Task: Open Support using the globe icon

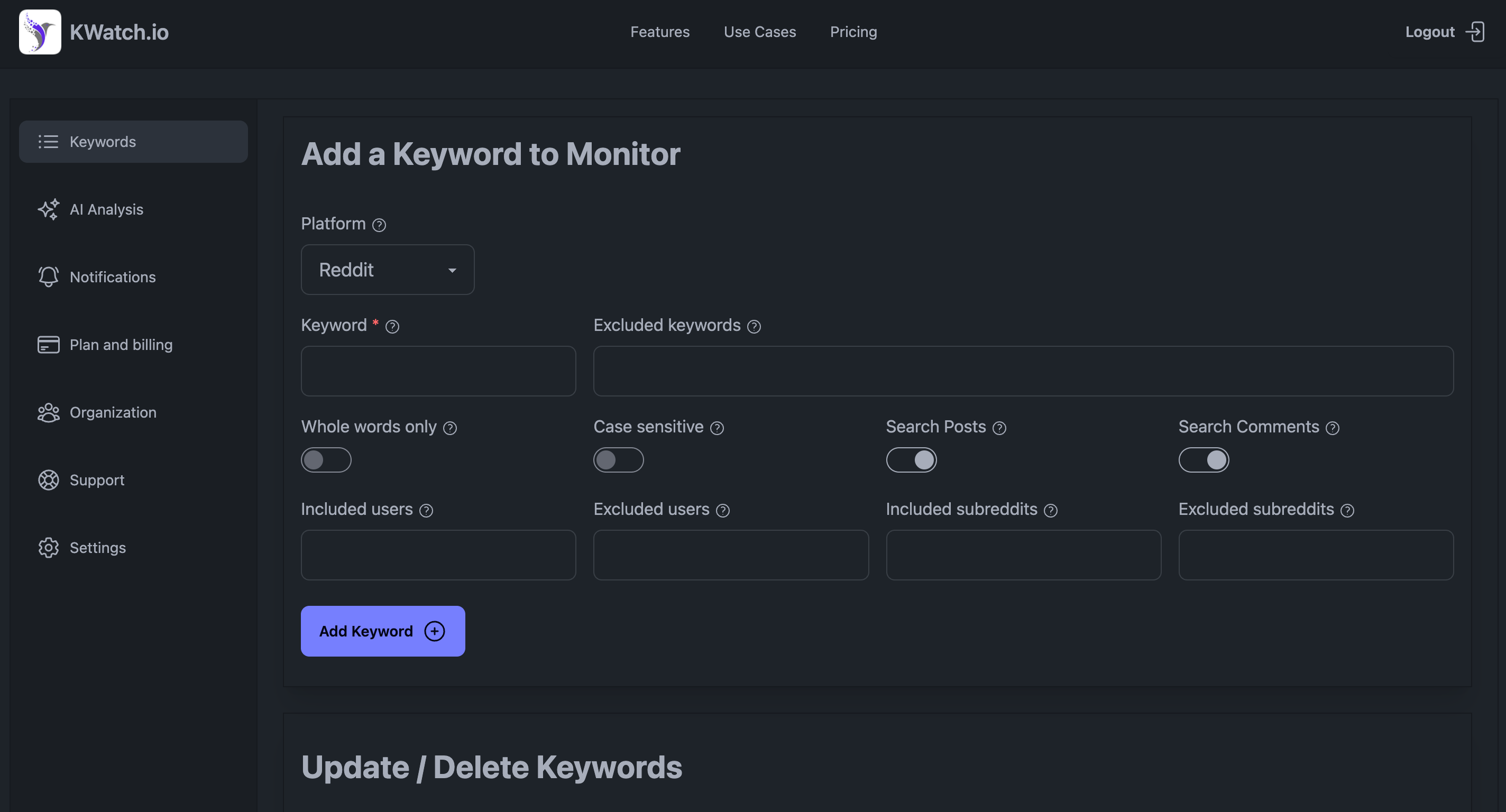Action: 49,480
